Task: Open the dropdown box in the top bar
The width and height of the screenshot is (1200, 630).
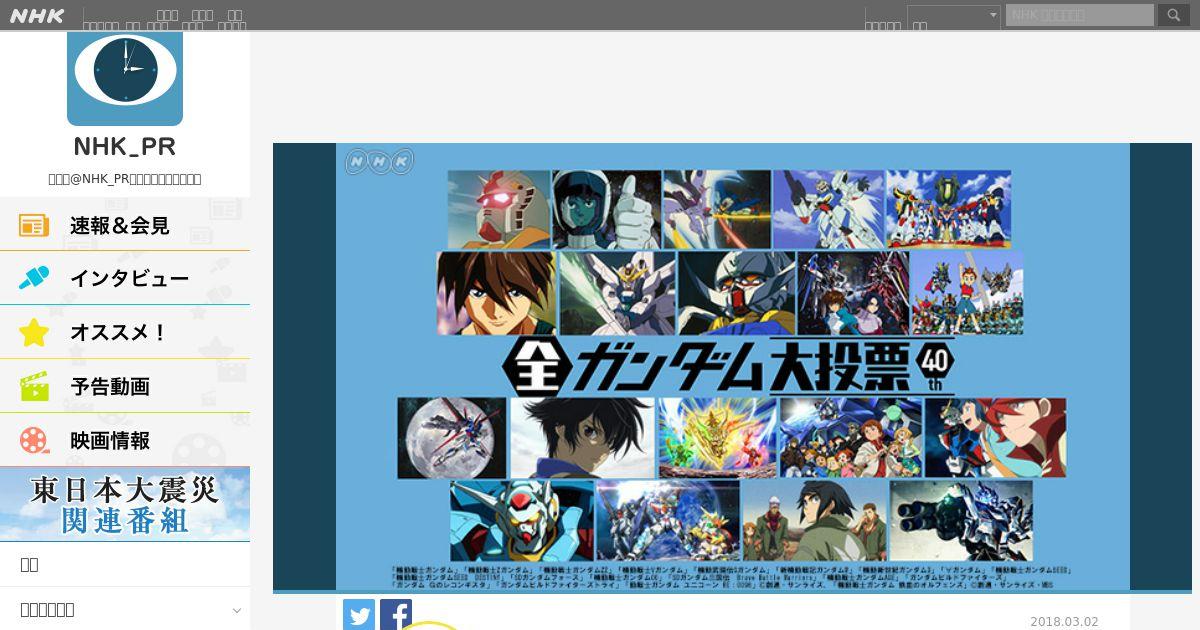Action: 954,16
